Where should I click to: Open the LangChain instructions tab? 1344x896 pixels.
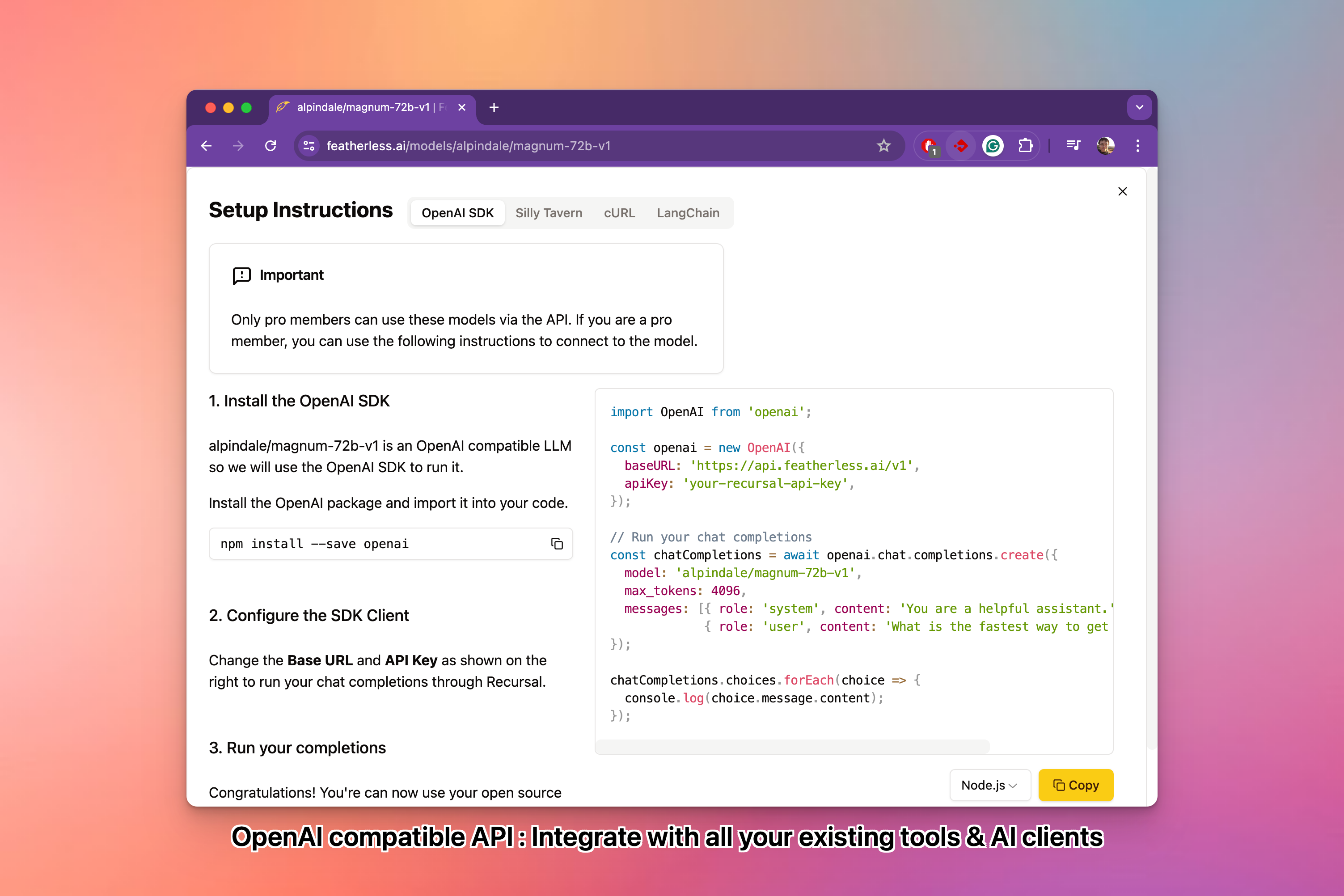[688, 213]
